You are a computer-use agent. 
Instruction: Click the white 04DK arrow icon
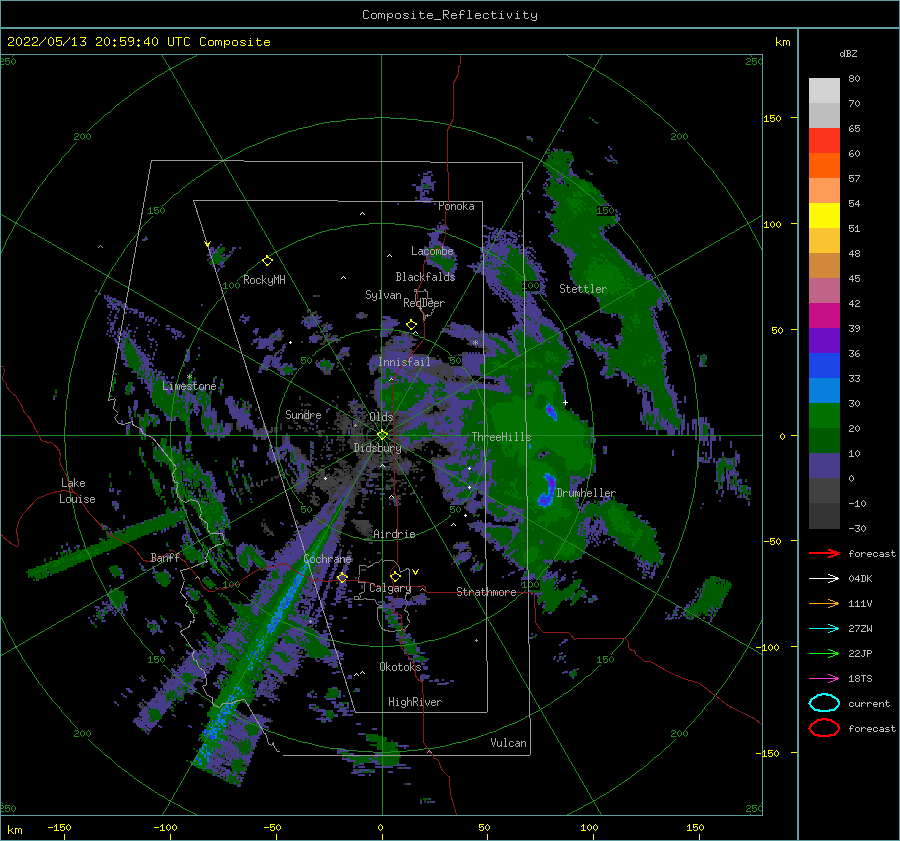[824, 579]
